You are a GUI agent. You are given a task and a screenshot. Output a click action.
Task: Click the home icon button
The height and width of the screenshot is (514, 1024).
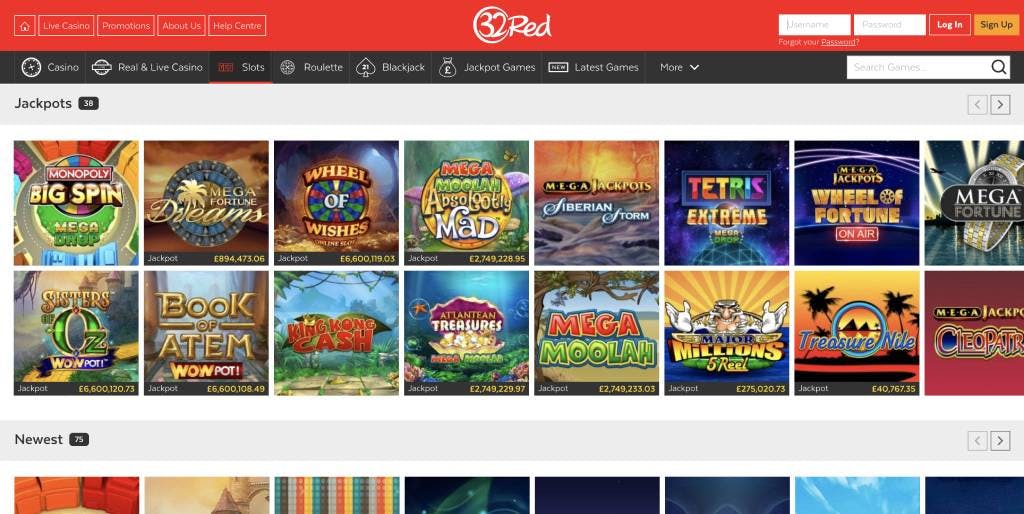pyautogui.click(x=25, y=25)
